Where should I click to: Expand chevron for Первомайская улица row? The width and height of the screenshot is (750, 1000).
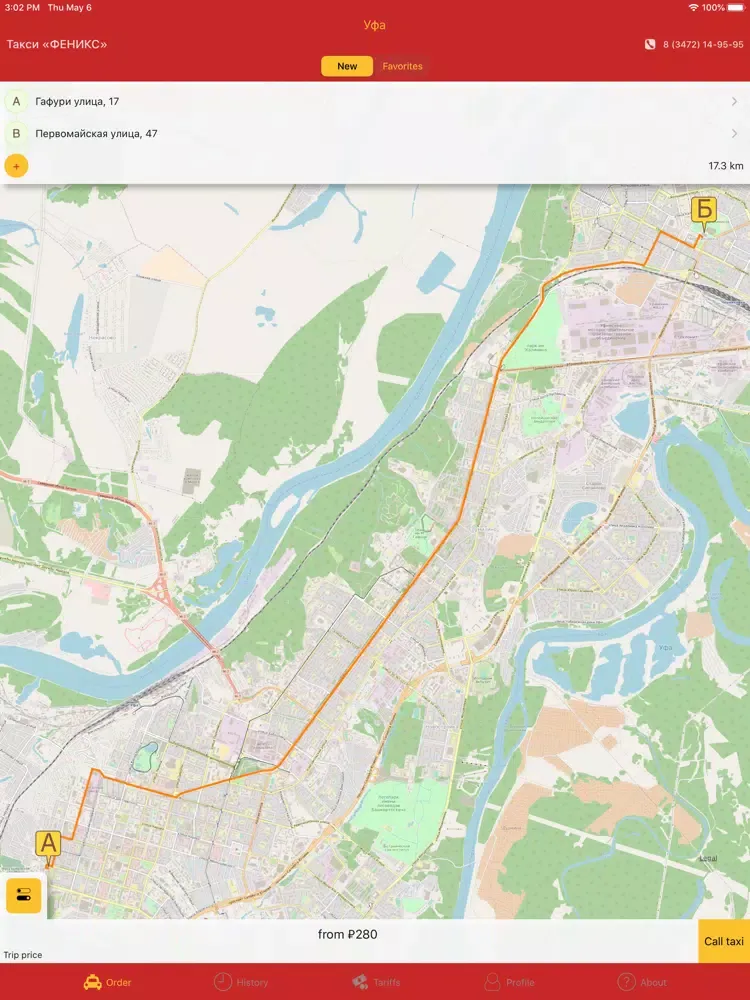pyautogui.click(x=734, y=133)
